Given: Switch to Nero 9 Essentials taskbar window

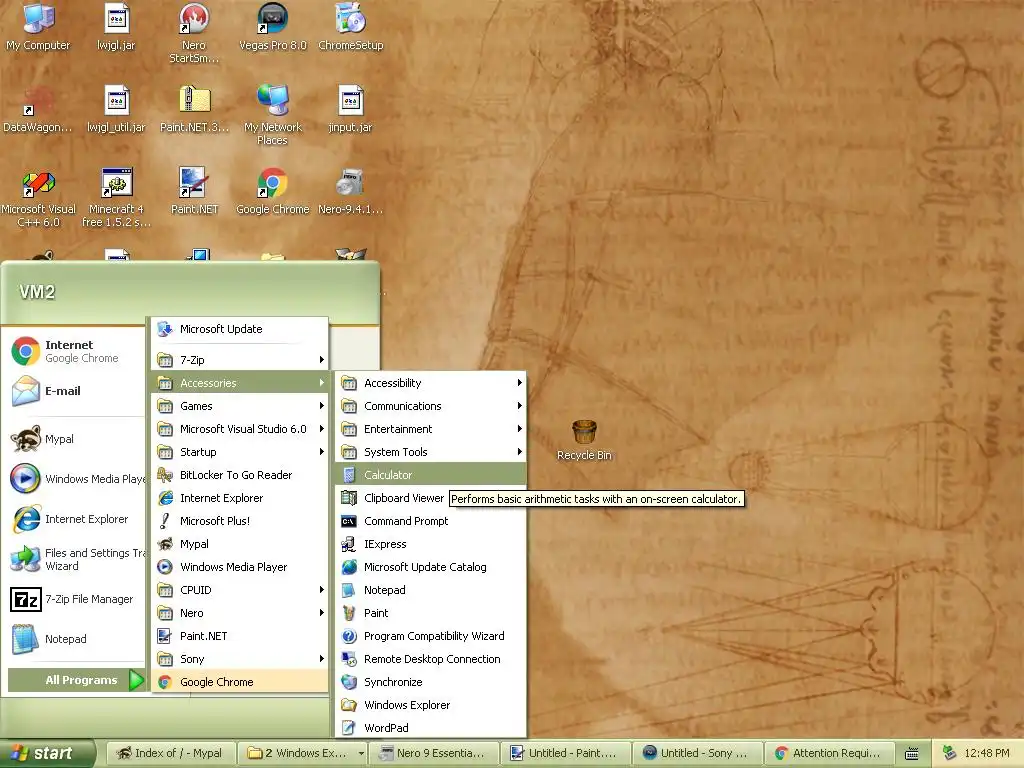Looking at the screenshot, I should (435, 753).
